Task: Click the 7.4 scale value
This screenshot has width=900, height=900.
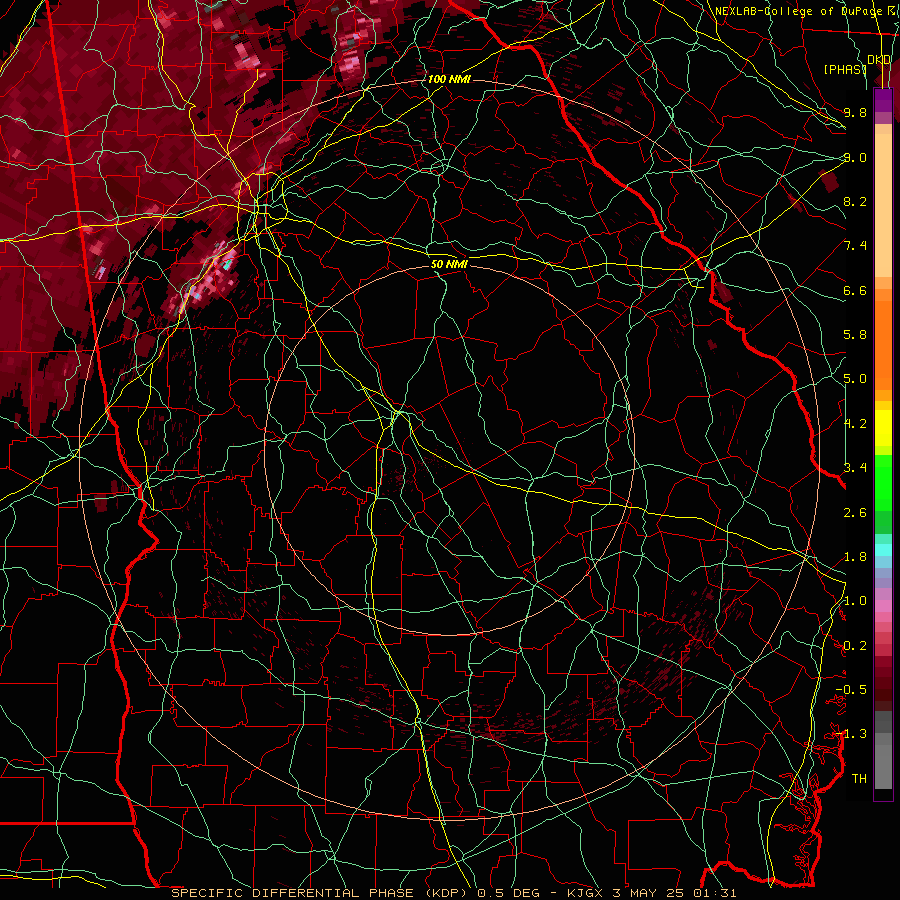Action: click(x=855, y=246)
